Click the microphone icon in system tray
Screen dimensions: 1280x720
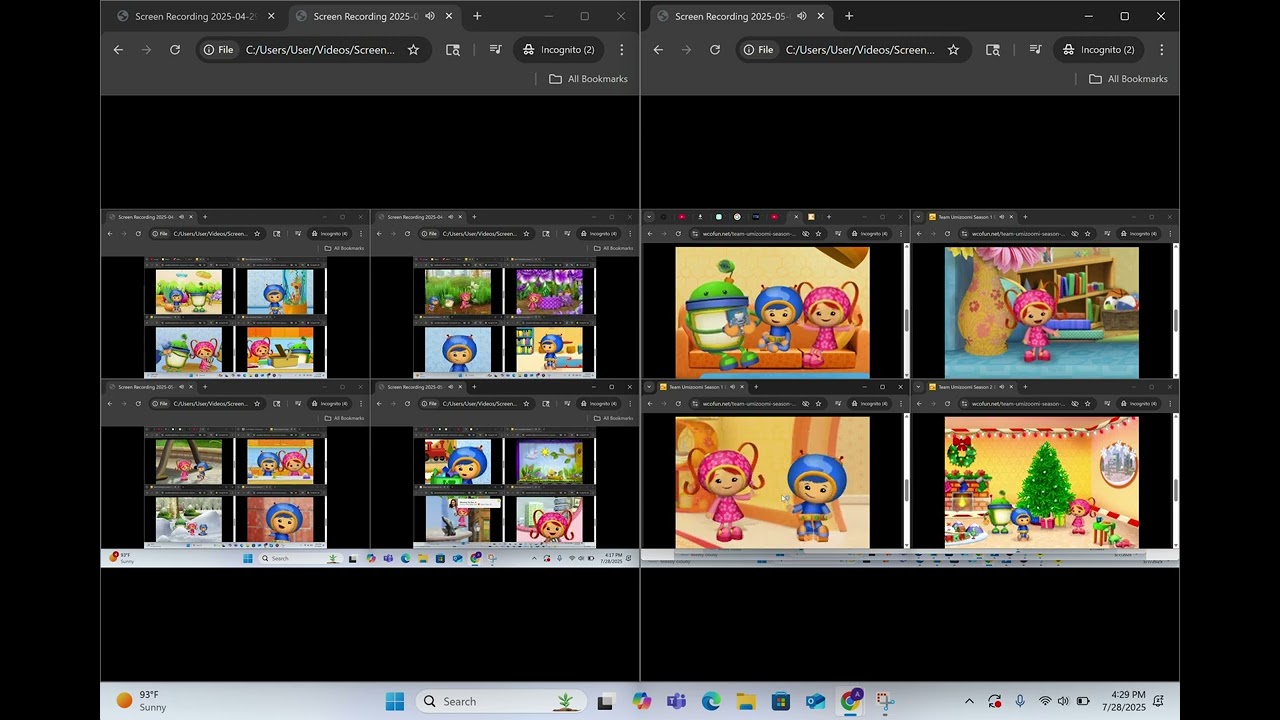tap(1020, 701)
